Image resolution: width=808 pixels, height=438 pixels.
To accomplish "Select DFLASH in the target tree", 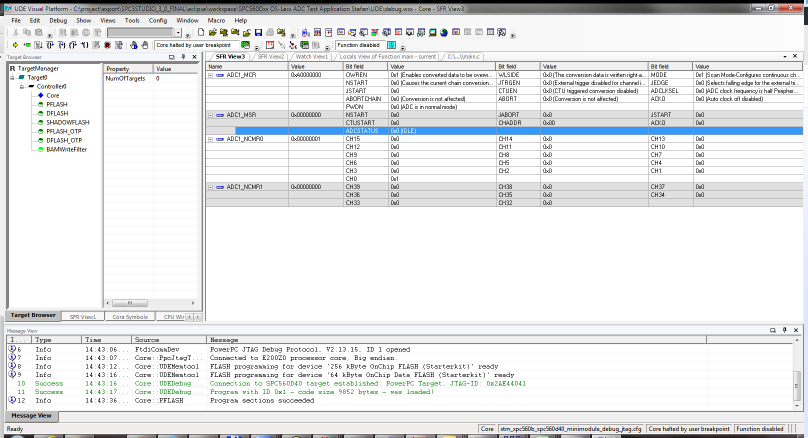I will tap(57, 113).
